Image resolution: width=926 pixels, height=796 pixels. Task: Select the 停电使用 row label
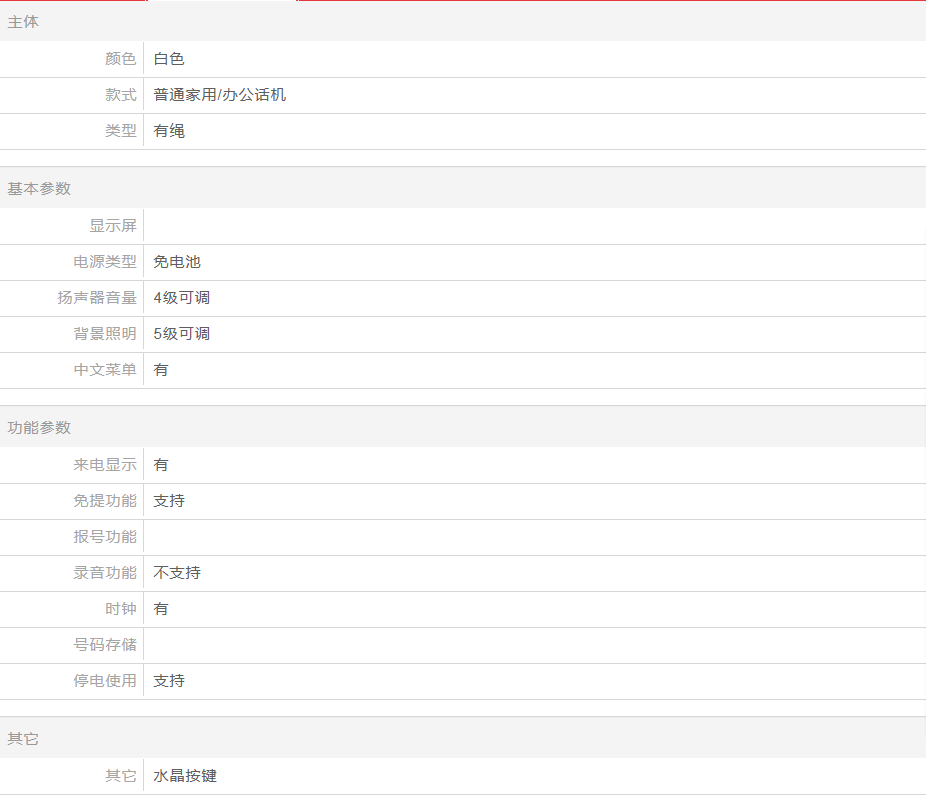click(105, 681)
